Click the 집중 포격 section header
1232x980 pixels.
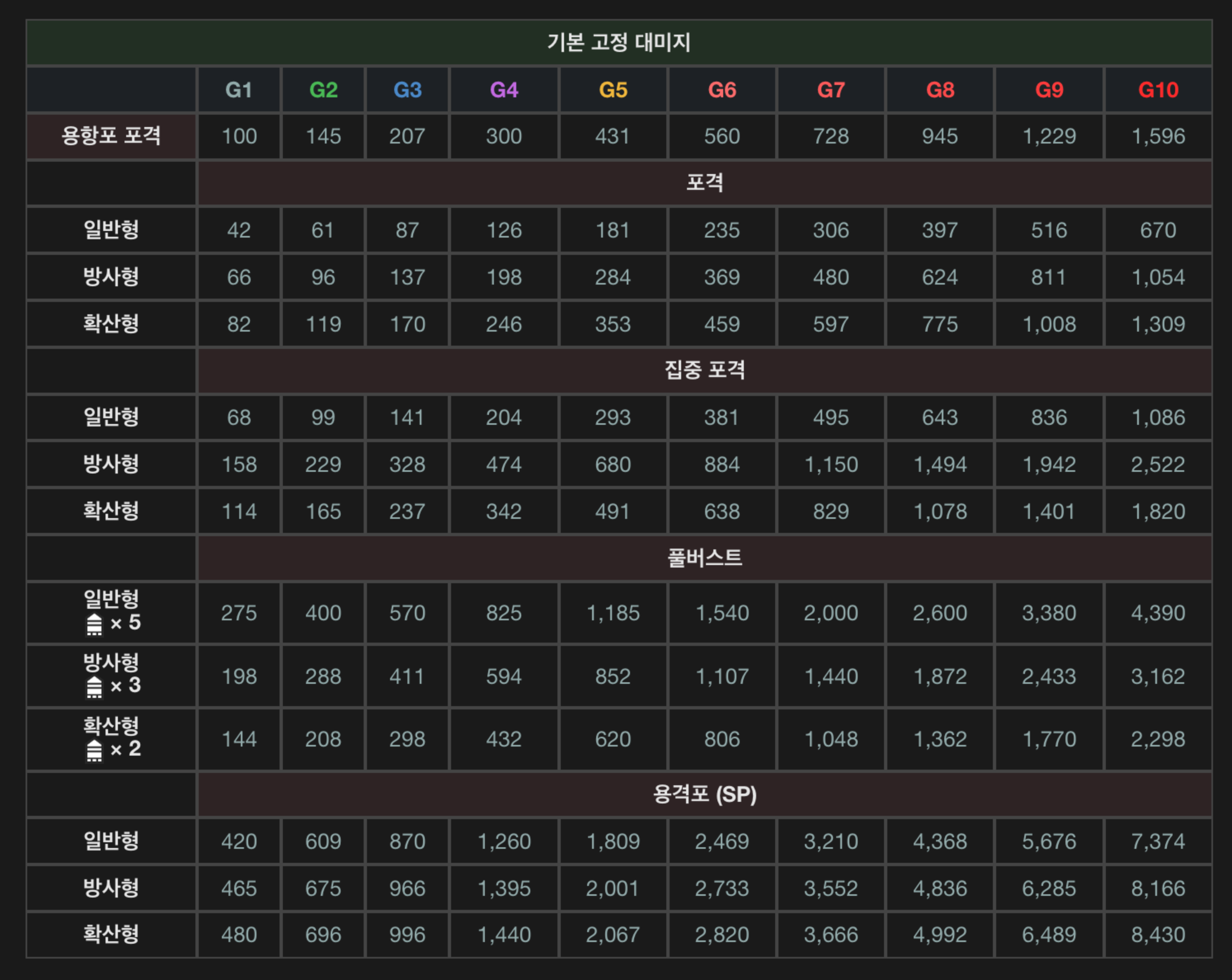click(704, 370)
